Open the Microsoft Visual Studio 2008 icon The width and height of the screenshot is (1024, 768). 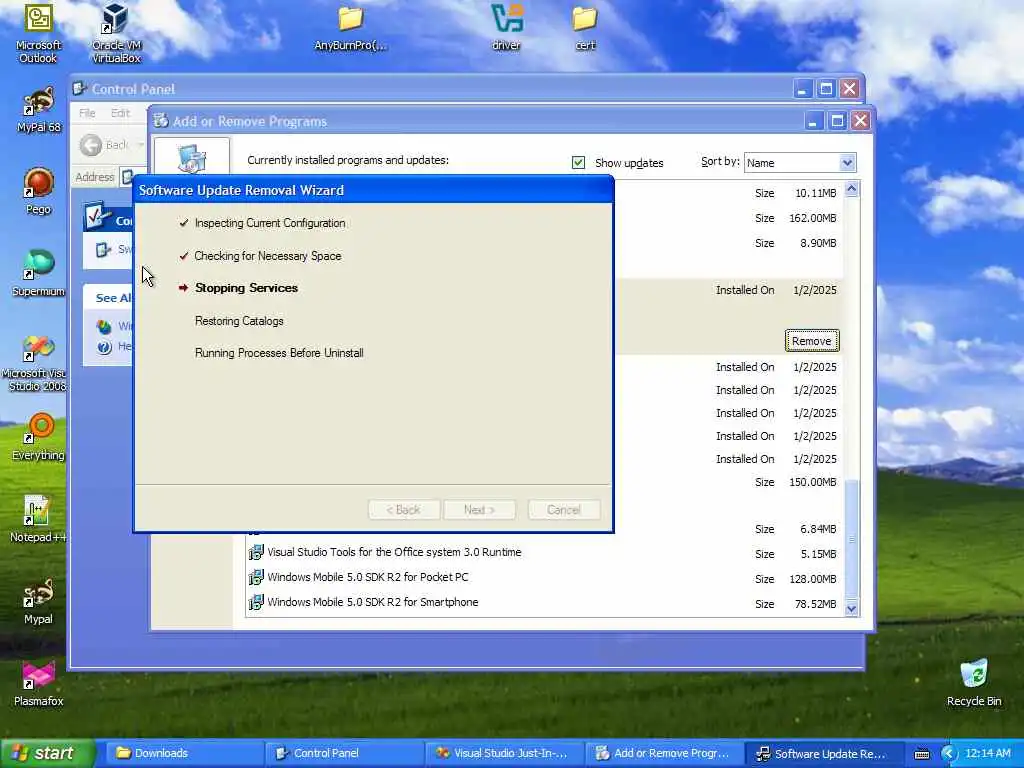pos(37,363)
